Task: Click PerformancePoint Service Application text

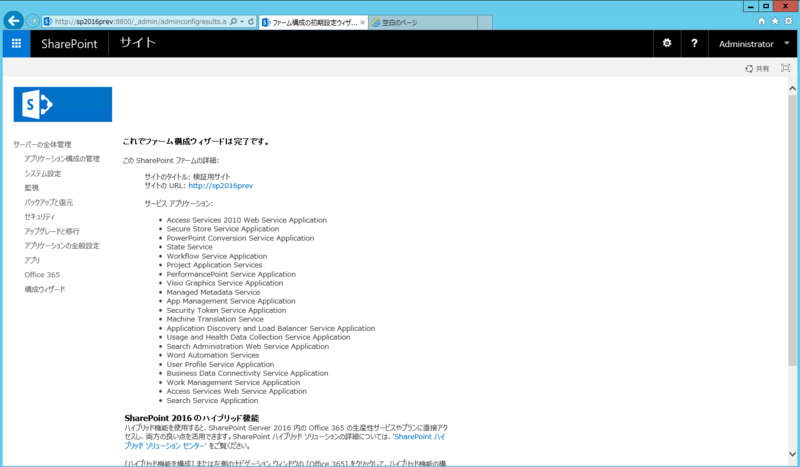Action: coord(231,274)
